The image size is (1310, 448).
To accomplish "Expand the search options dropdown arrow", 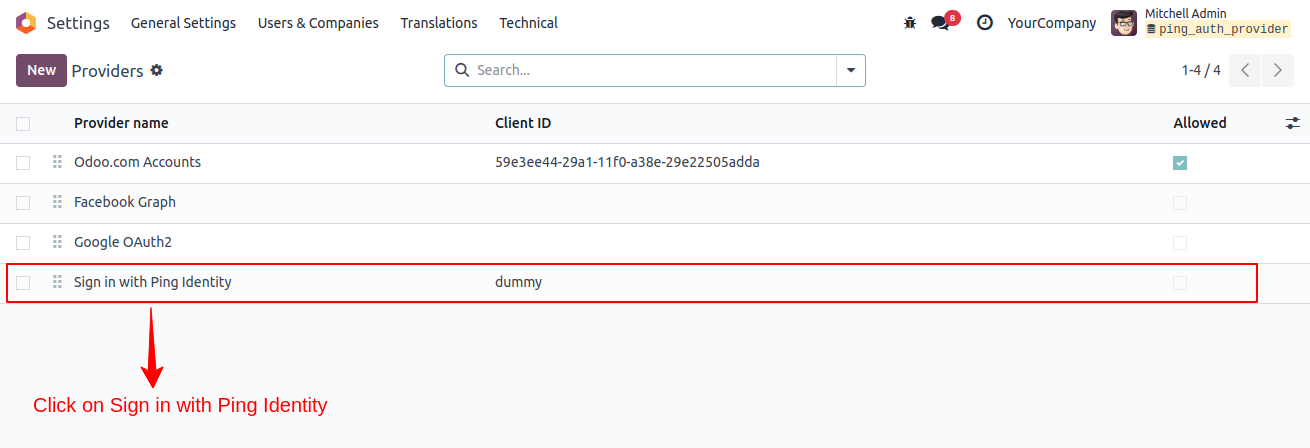I will (851, 70).
